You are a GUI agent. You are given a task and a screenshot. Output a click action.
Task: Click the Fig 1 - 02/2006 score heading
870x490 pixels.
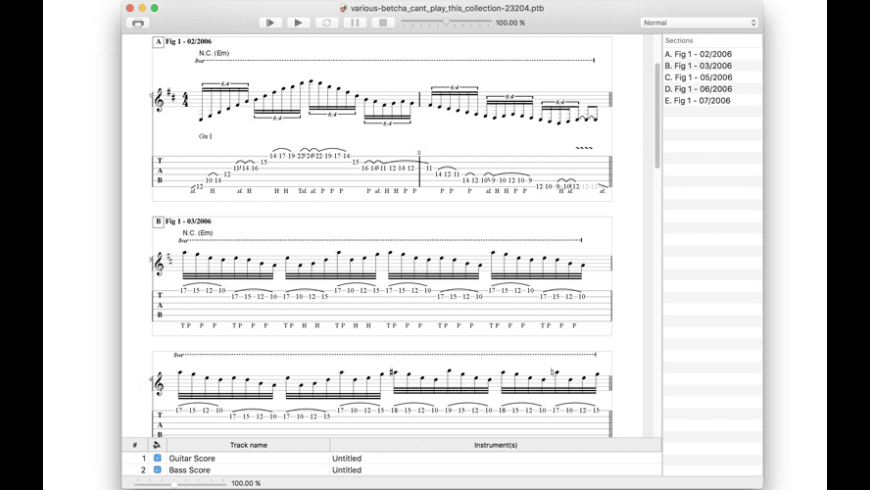[x=189, y=42]
